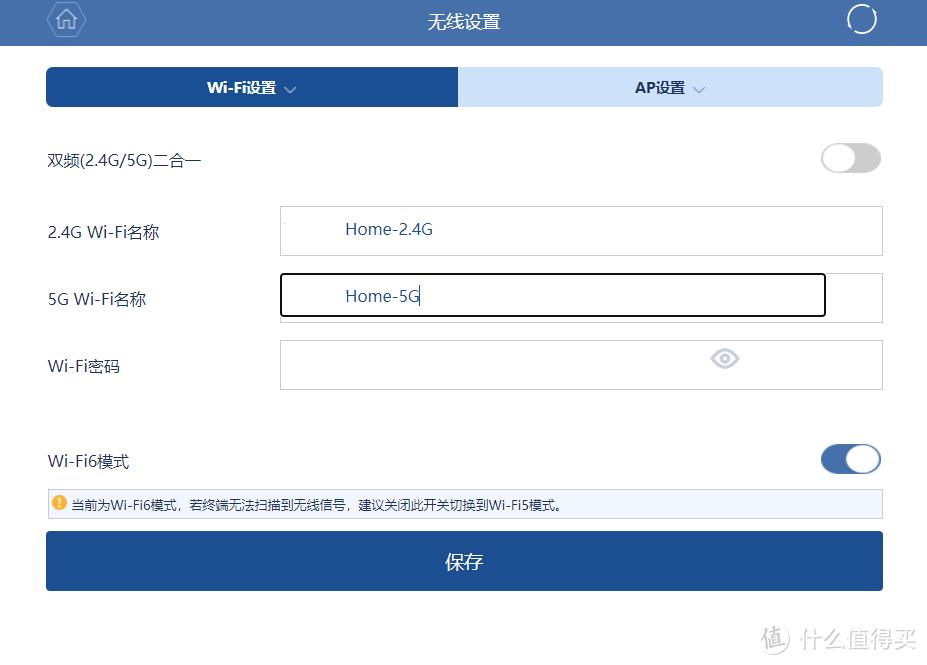Screen dimensions: 927x665
Task: Click the 保存 save button
Action: tap(463, 561)
